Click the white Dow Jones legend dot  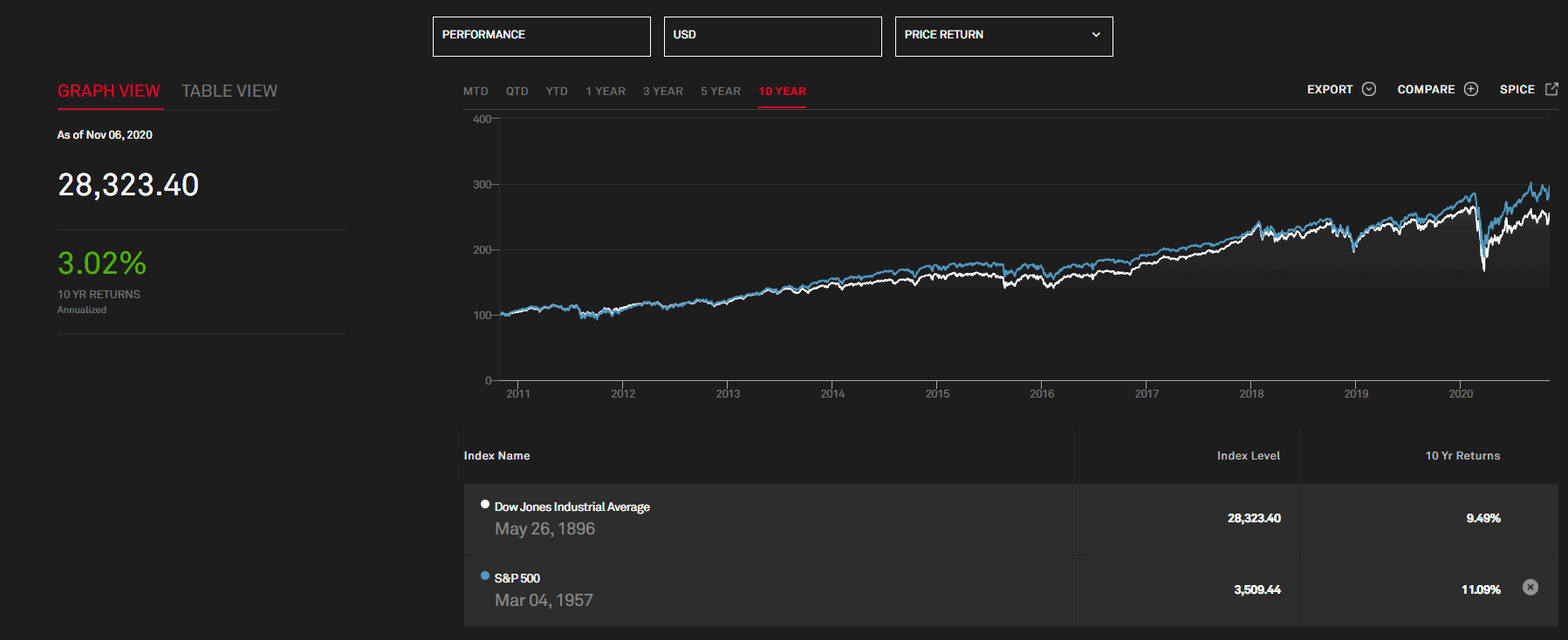[485, 504]
